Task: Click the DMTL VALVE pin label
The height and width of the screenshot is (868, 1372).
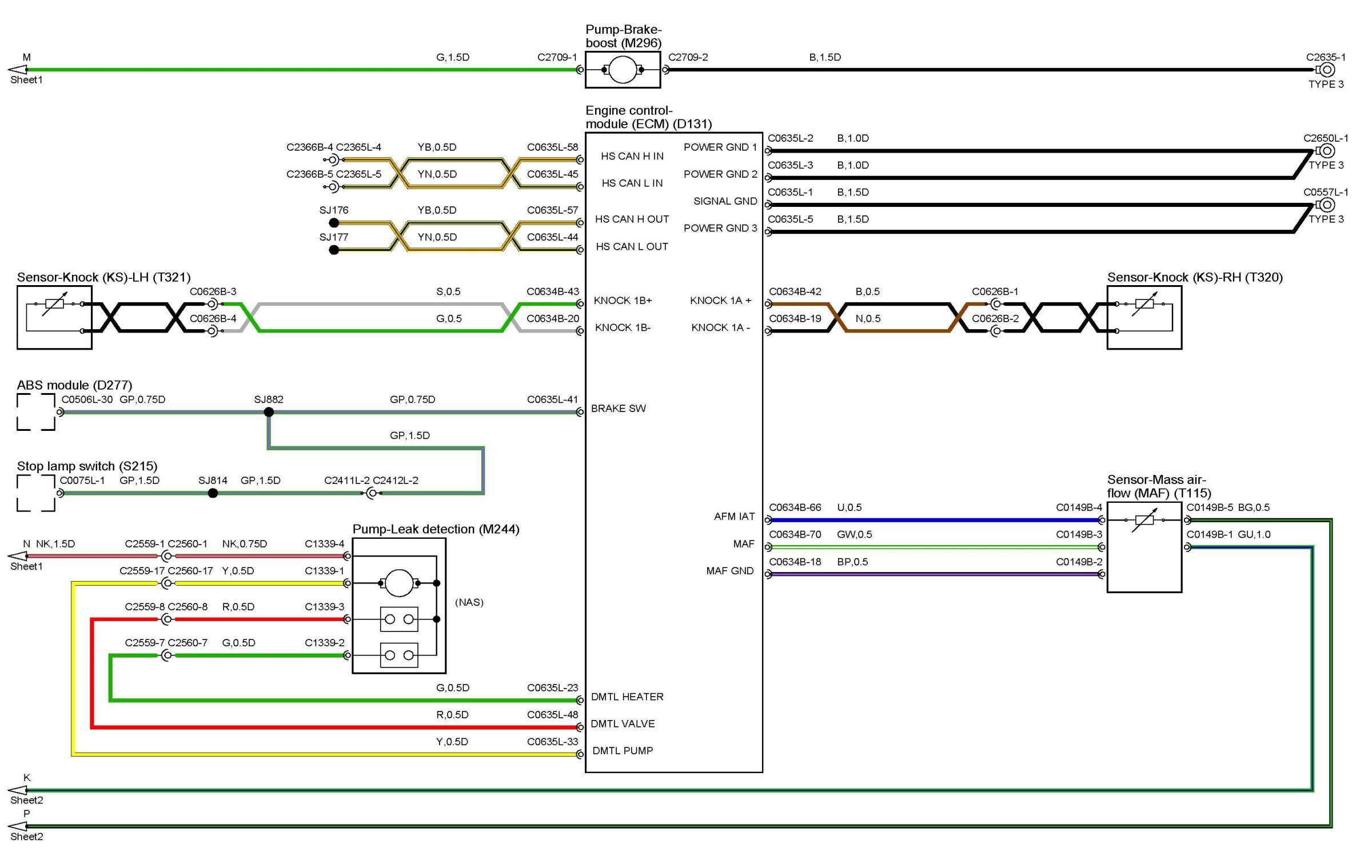Action: 623,724
